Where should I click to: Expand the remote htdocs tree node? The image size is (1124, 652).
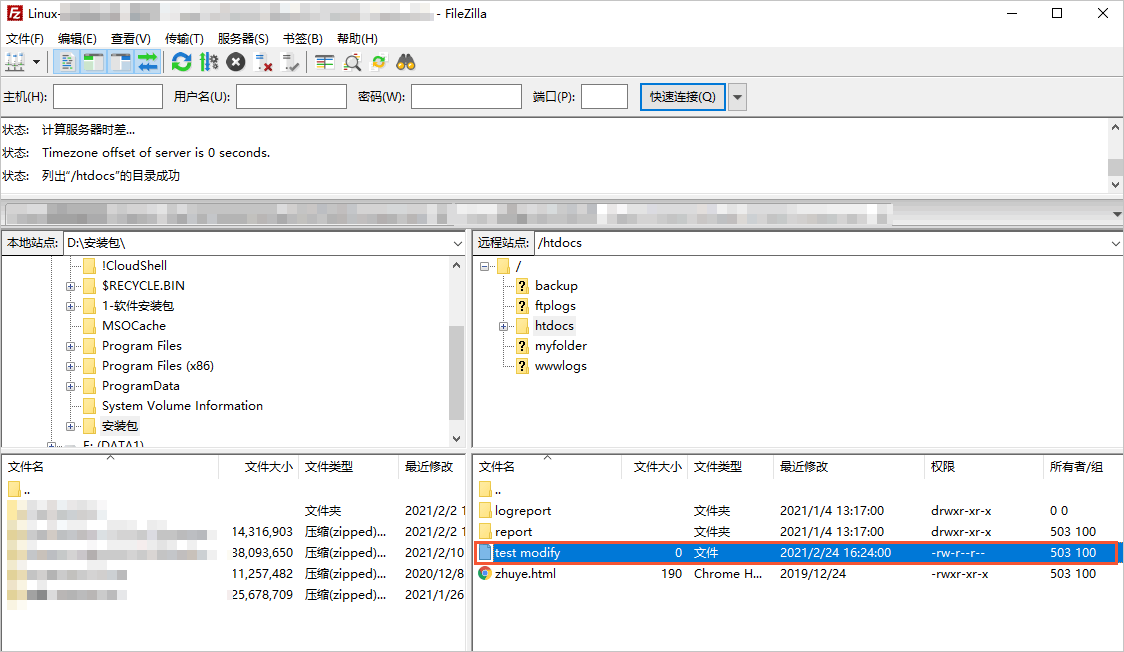(503, 326)
